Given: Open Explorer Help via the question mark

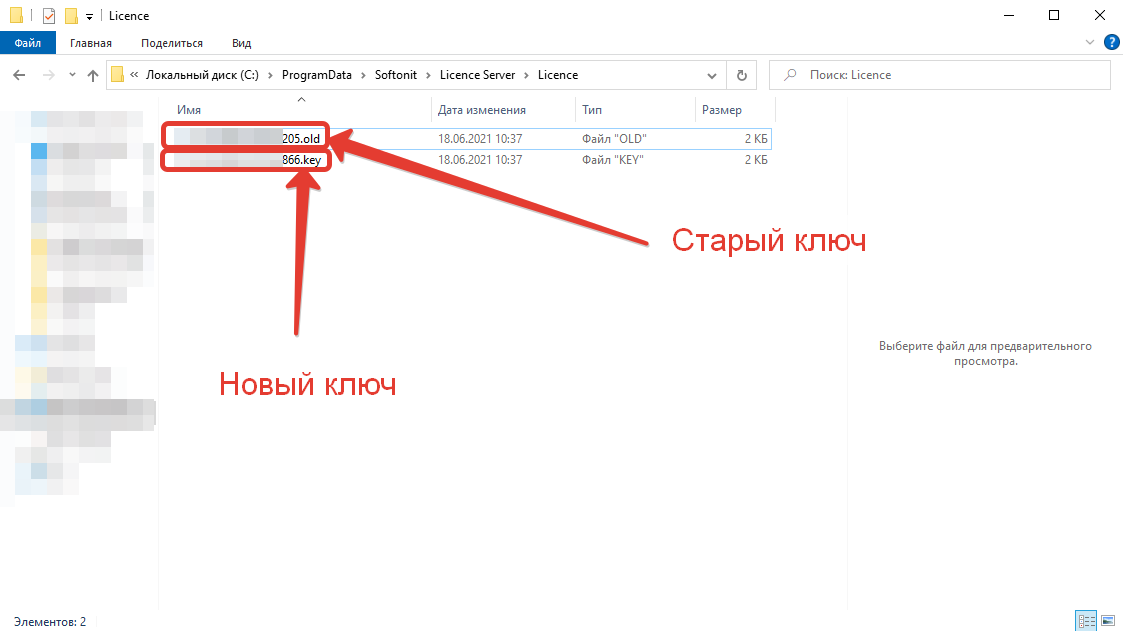Looking at the screenshot, I should click(x=1112, y=43).
